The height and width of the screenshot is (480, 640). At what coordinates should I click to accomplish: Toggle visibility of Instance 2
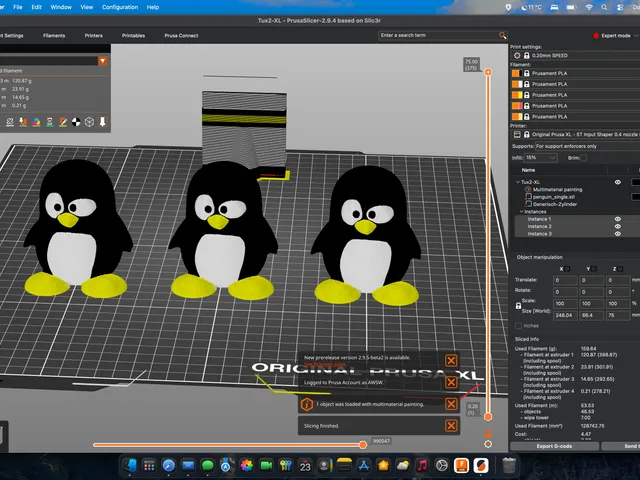click(618, 227)
